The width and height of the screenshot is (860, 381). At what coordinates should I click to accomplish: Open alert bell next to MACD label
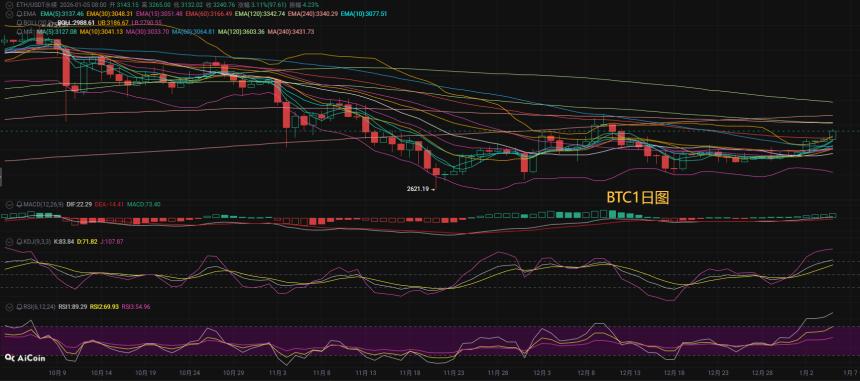pyautogui.click(x=19, y=204)
